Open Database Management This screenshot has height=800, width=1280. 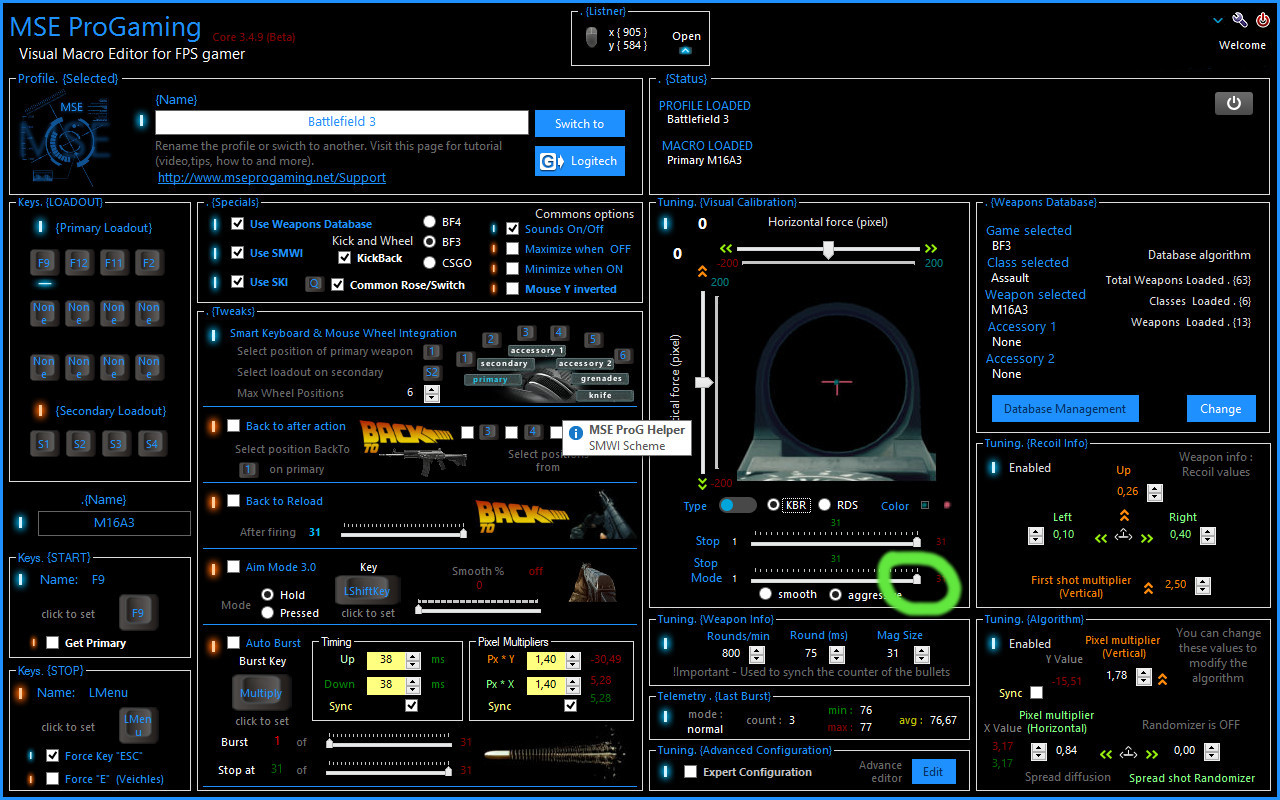pos(1064,408)
